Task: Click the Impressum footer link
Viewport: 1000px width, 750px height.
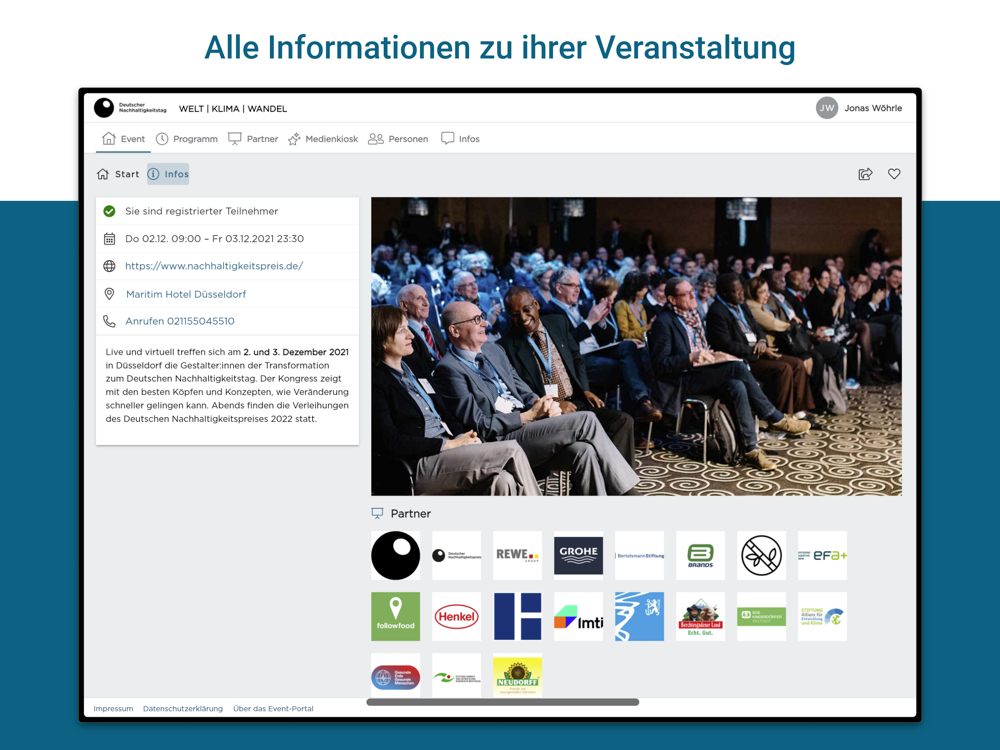Action: [x=114, y=709]
